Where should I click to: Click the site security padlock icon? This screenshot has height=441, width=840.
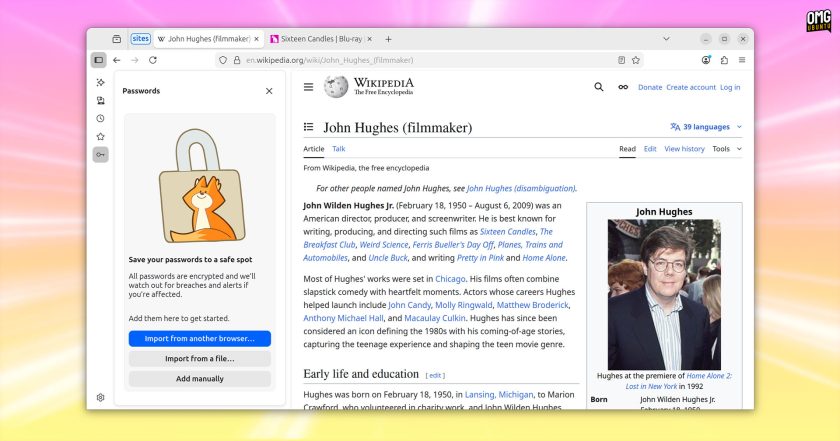[x=237, y=60]
